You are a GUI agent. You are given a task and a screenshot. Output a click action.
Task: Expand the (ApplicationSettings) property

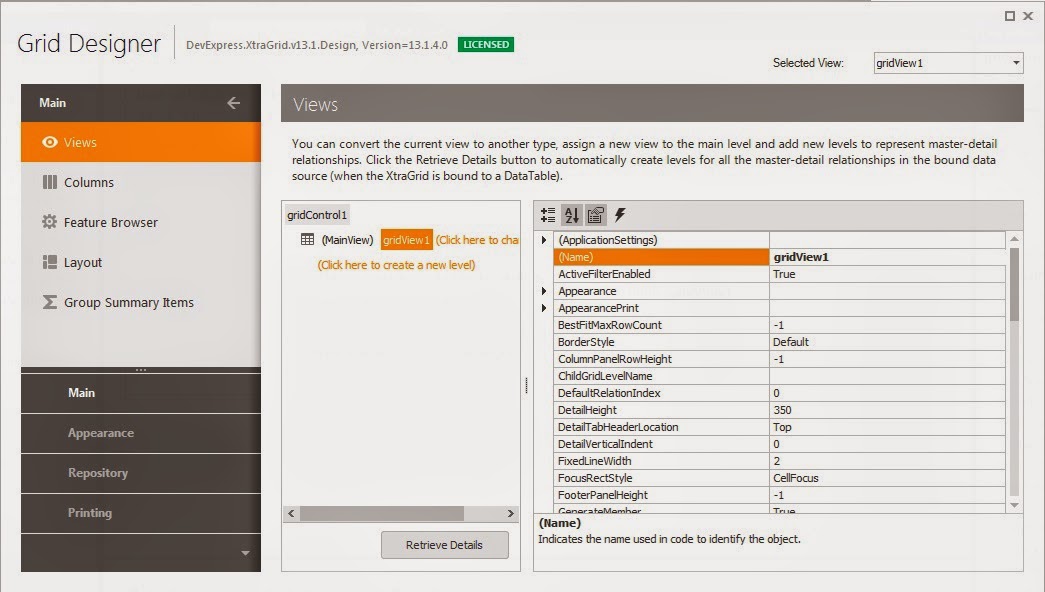[544, 239]
